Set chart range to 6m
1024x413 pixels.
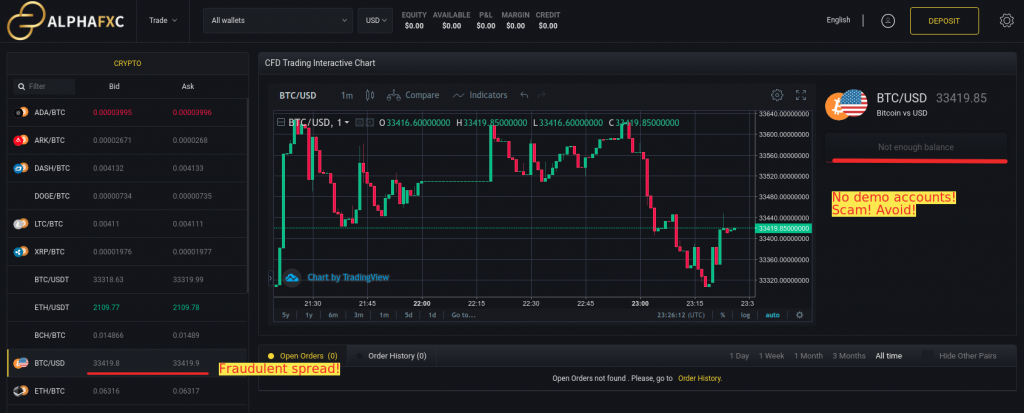point(333,315)
